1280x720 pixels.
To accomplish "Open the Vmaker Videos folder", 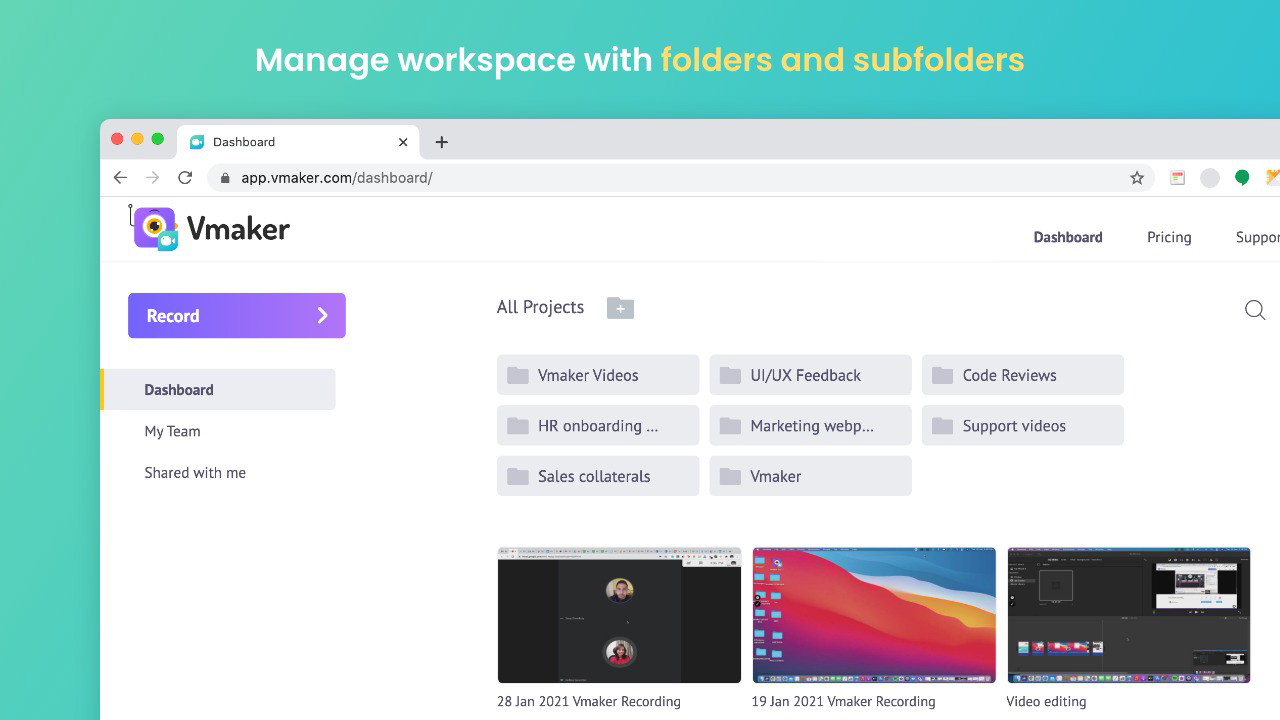I will click(x=598, y=375).
